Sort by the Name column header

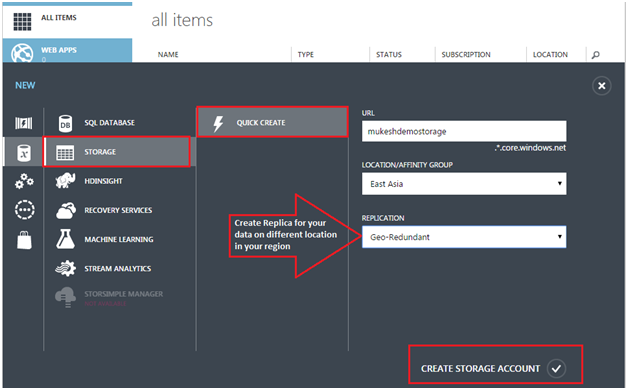point(168,54)
